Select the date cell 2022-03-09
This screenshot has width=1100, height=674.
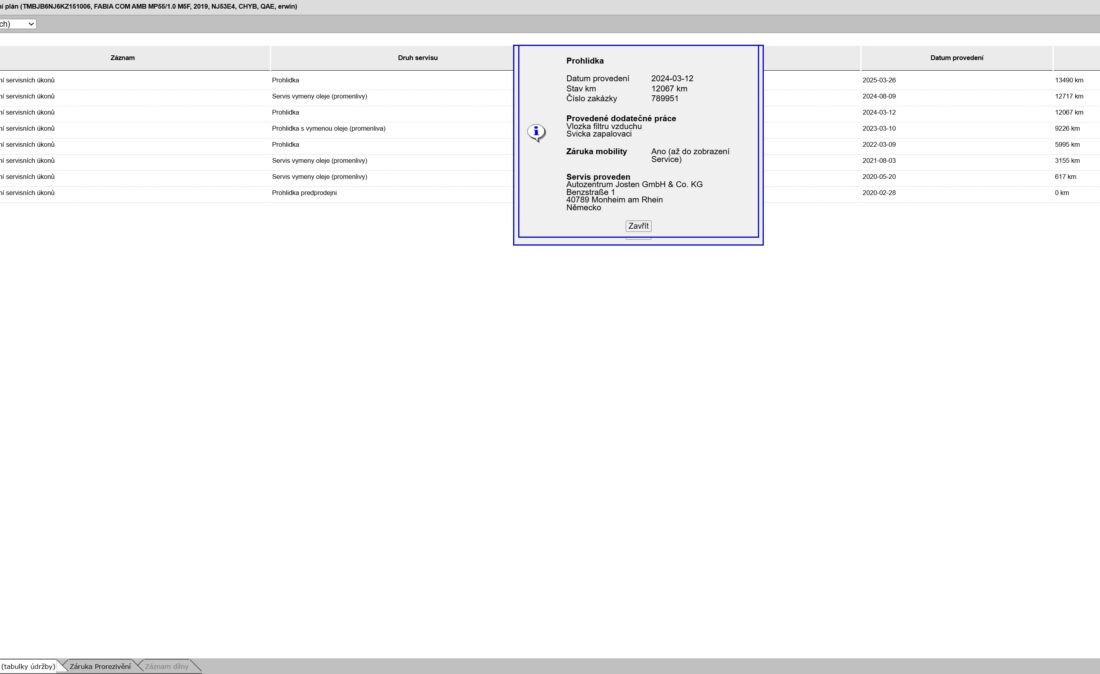point(879,145)
